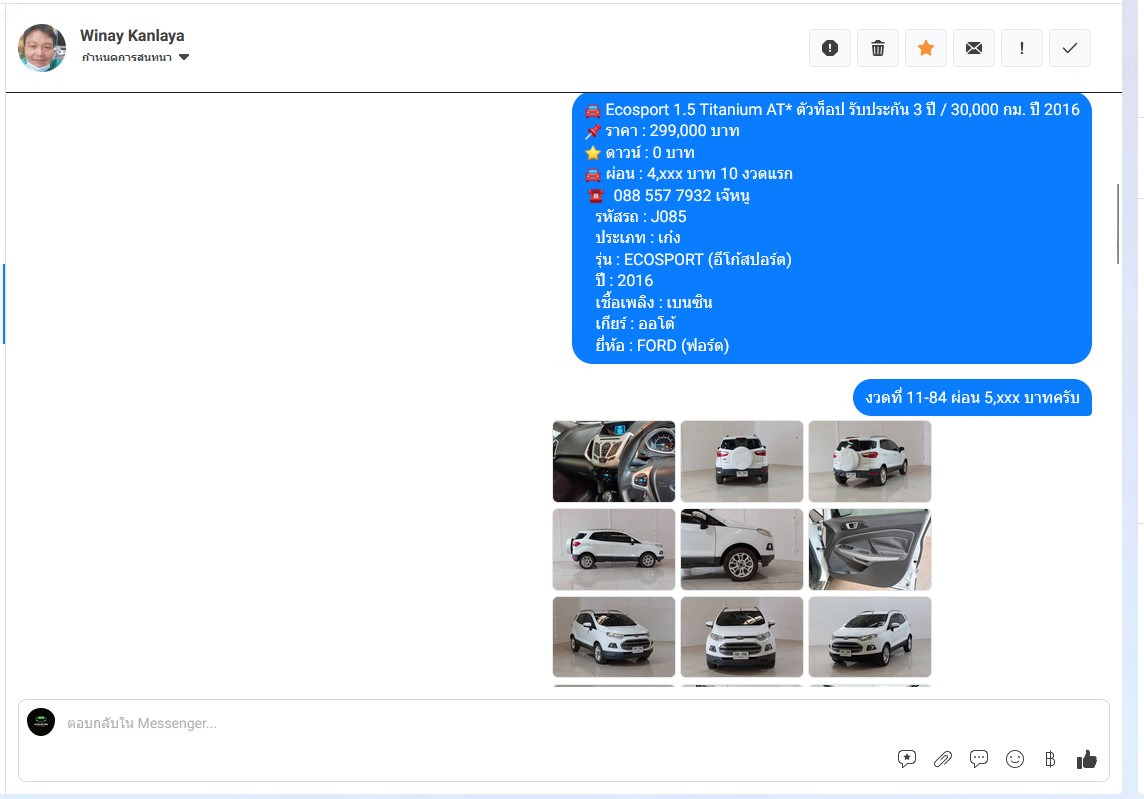Screen dimensions: 1144x799
Task: Click the phone number 088 557 7932
Action: tap(662, 196)
